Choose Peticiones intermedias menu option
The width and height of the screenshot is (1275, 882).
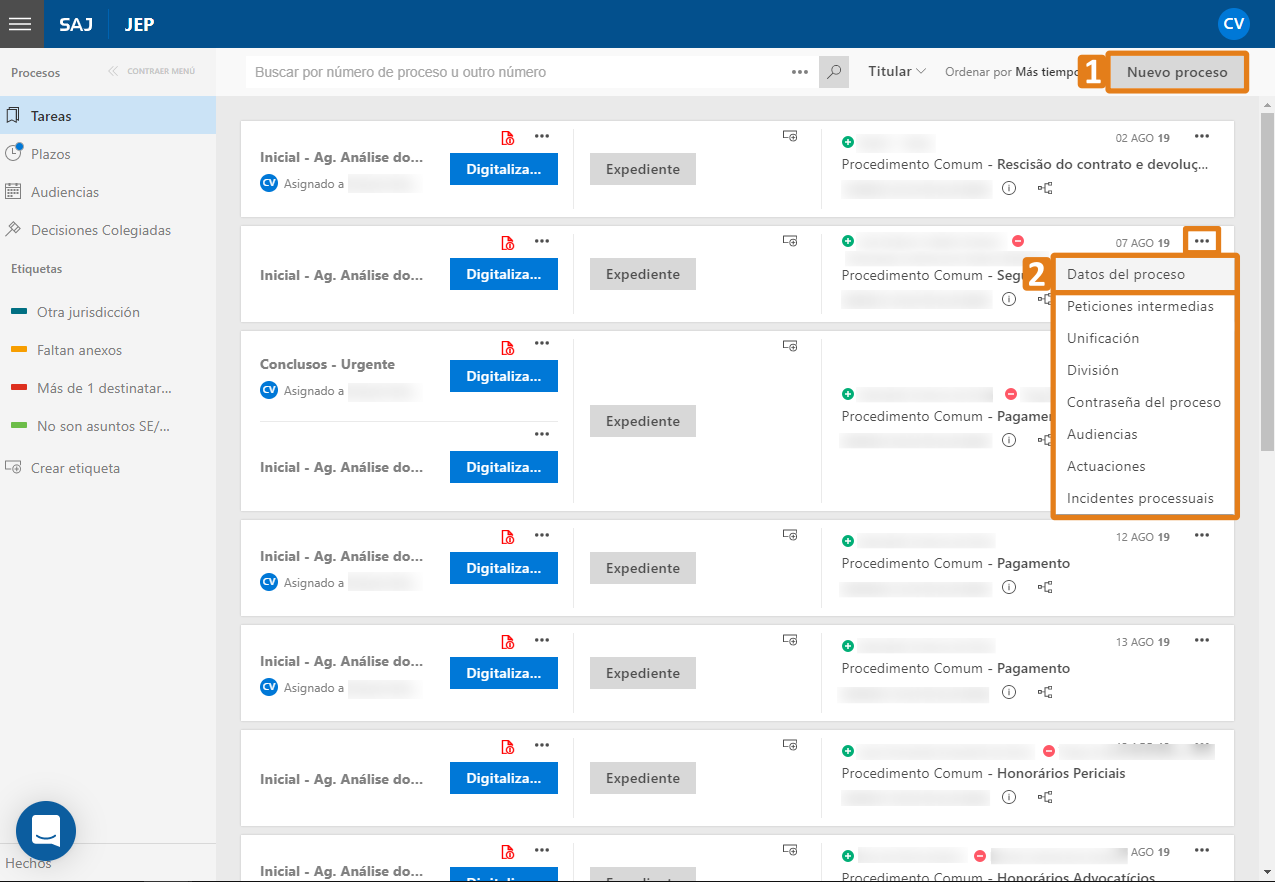[x=1140, y=306]
